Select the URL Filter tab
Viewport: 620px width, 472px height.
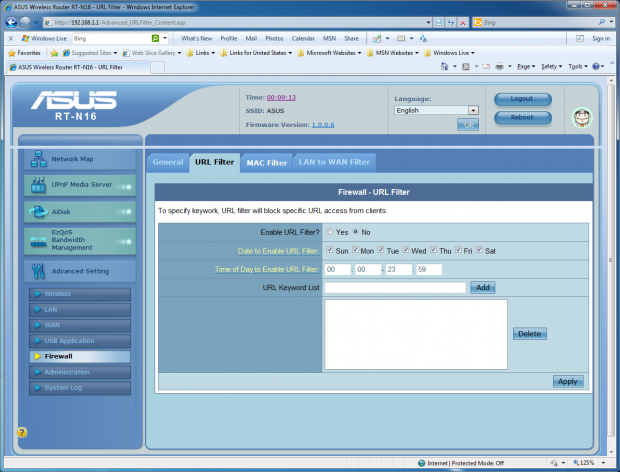click(x=215, y=162)
